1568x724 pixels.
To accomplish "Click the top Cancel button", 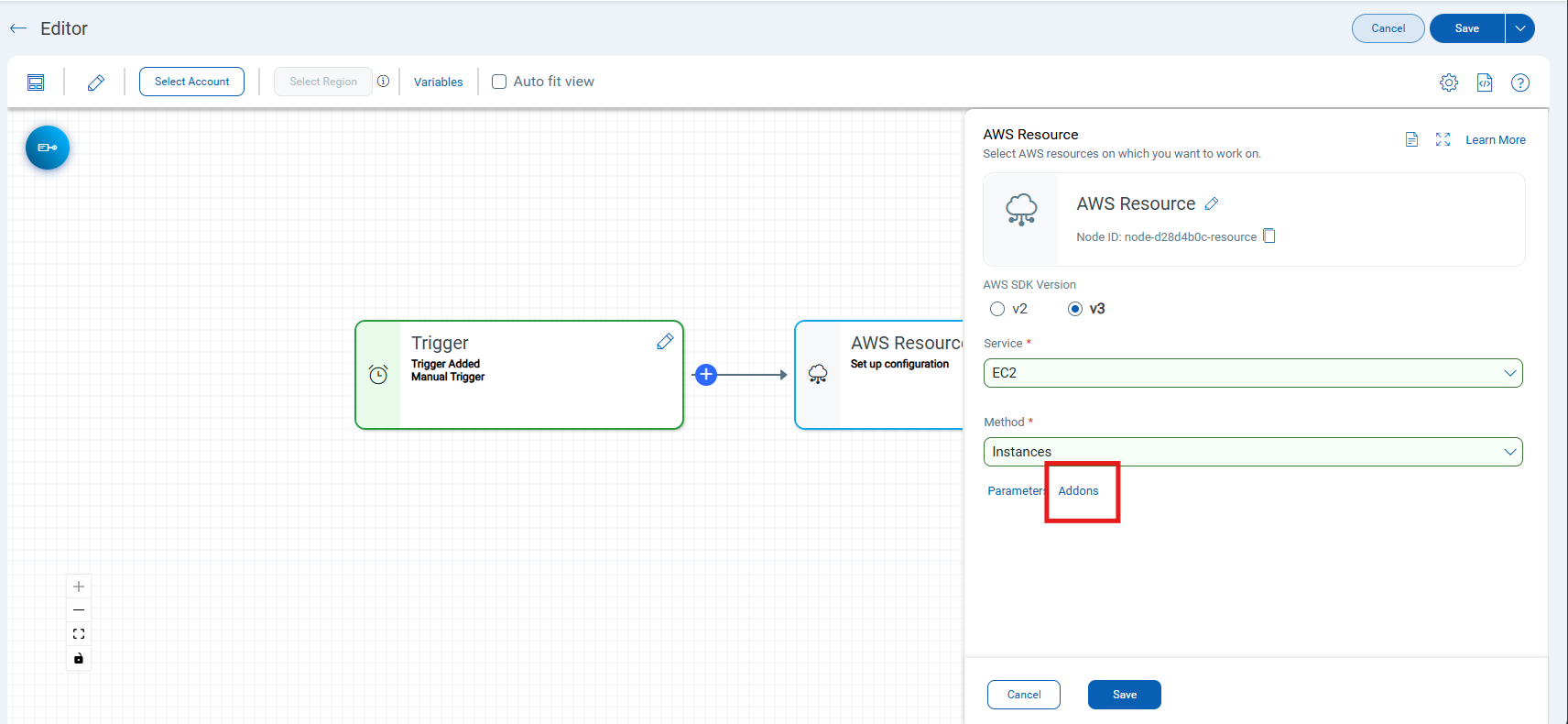I will pyautogui.click(x=1388, y=28).
